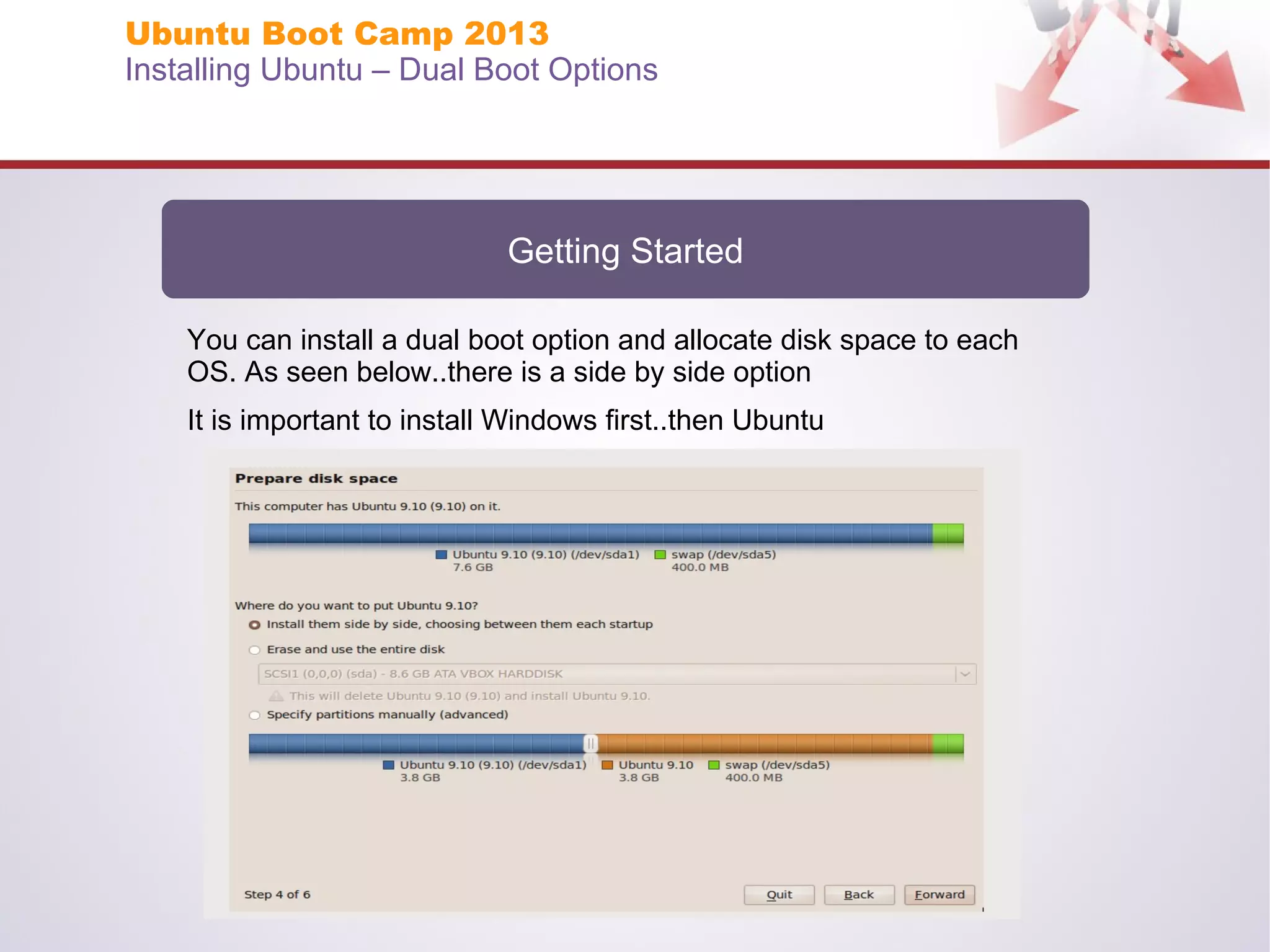Click green swap legend swatch in lower legend
Image resolution: width=1270 pixels, height=952 pixels.
[714, 765]
